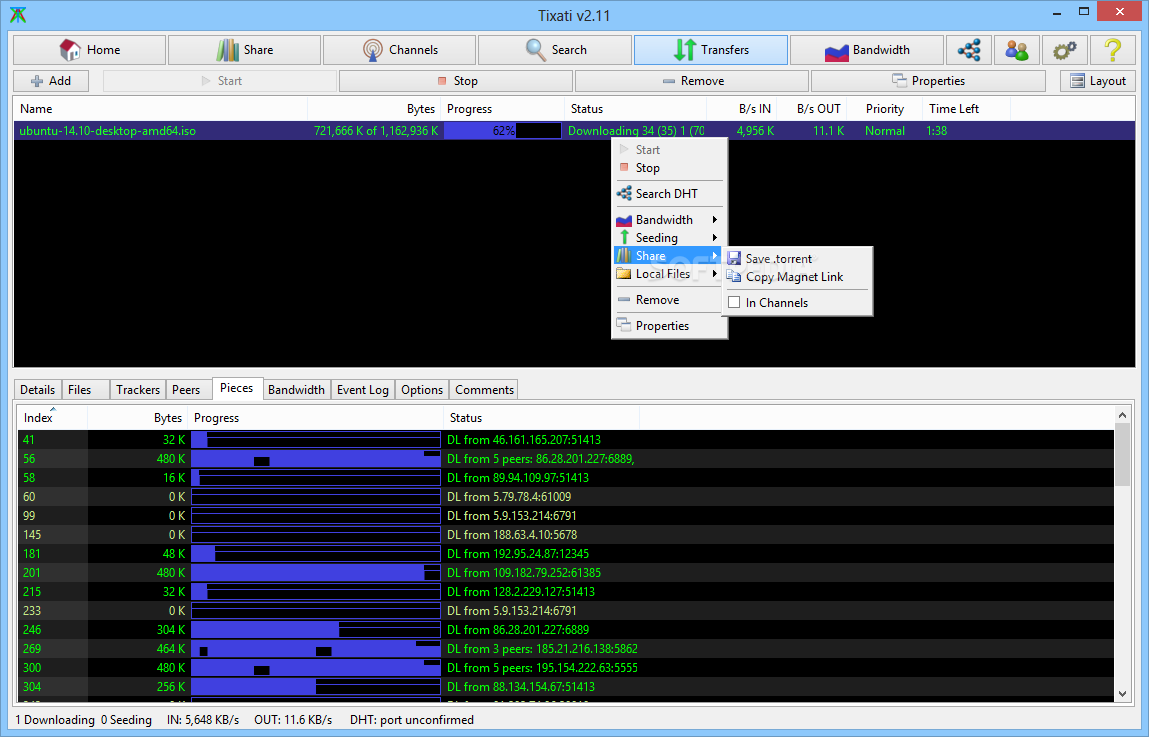Image resolution: width=1149 pixels, height=737 pixels.
Task: Click "1 Downloading" status bar entry
Action: pyautogui.click(x=55, y=720)
